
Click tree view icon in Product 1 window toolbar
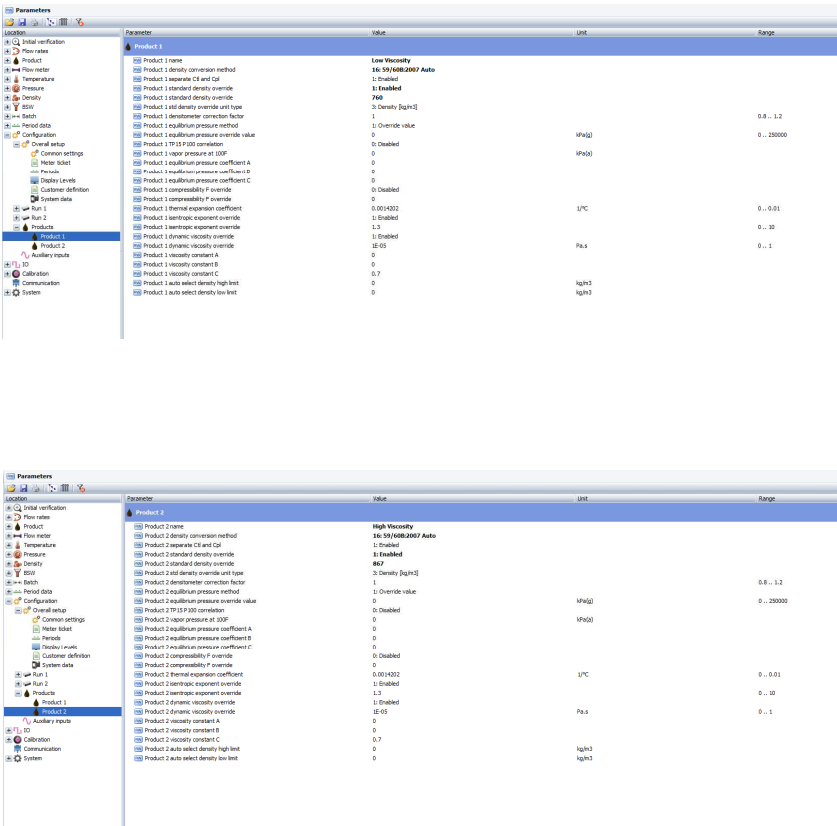point(51,22)
